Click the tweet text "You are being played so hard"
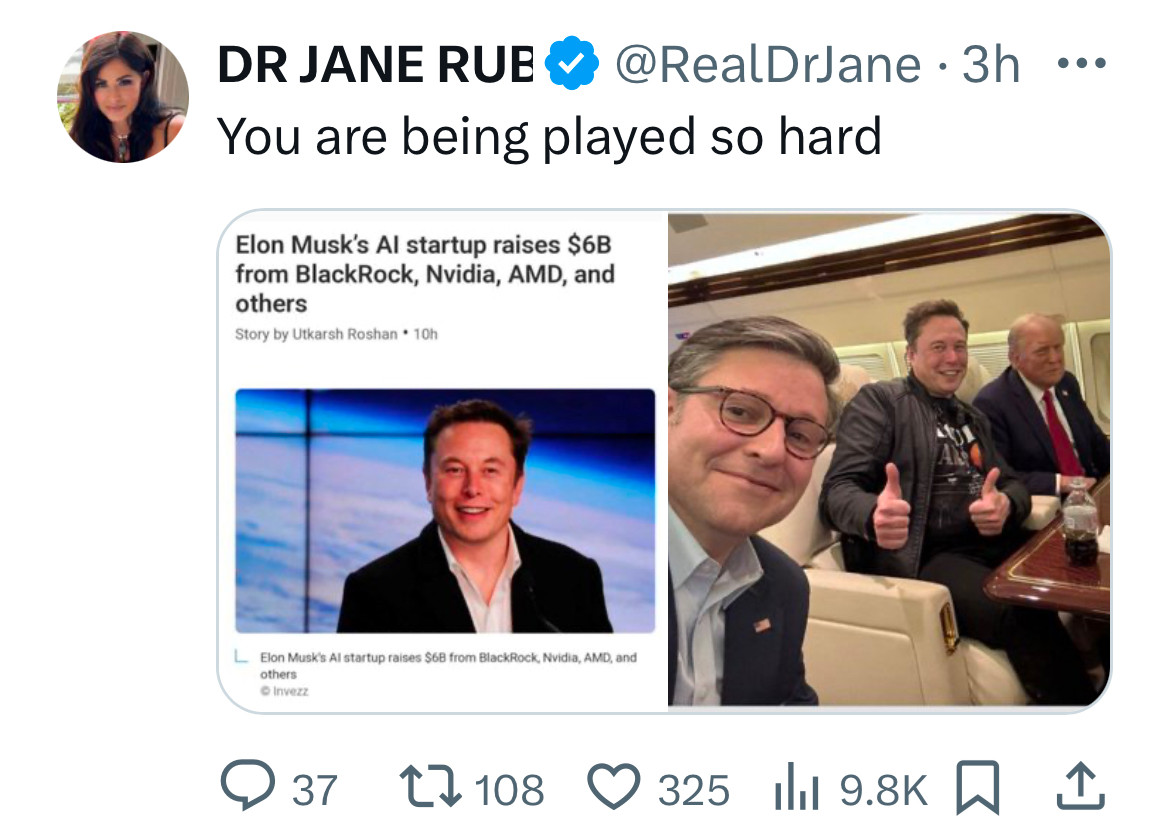The height and width of the screenshot is (833, 1170). (549, 137)
